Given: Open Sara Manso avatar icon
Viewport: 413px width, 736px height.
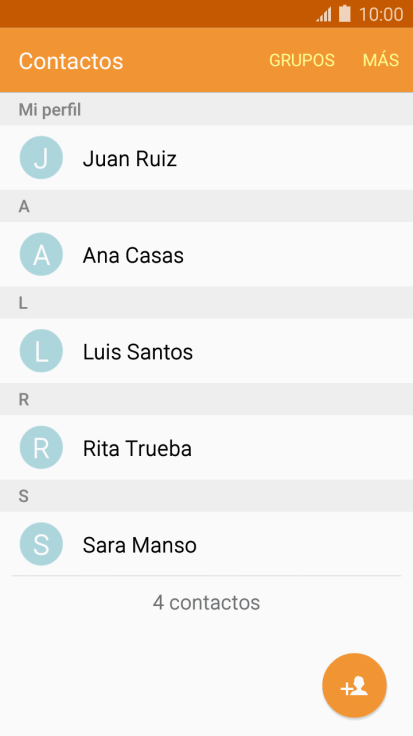Looking at the screenshot, I should coord(41,544).
